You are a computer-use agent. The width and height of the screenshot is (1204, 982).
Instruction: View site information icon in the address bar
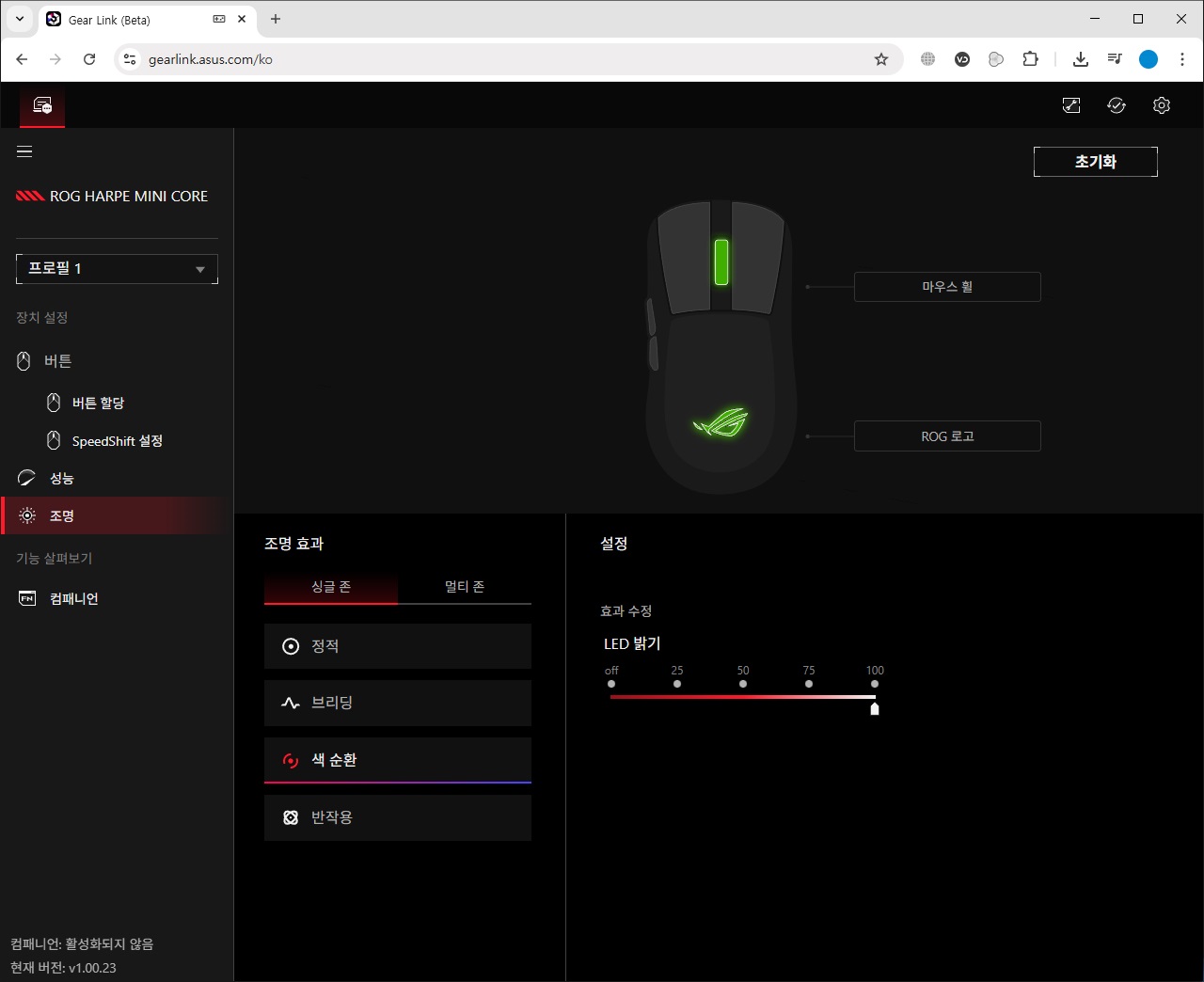click(130, 59)
